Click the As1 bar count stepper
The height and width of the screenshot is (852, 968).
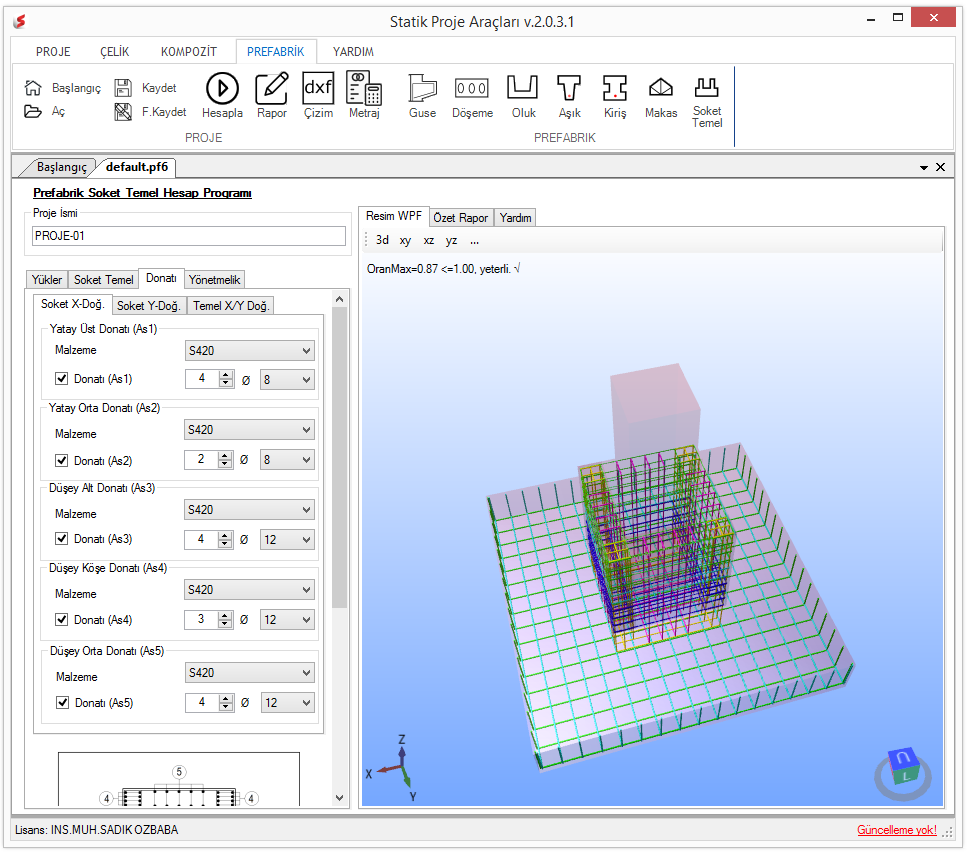click(226, 378)
